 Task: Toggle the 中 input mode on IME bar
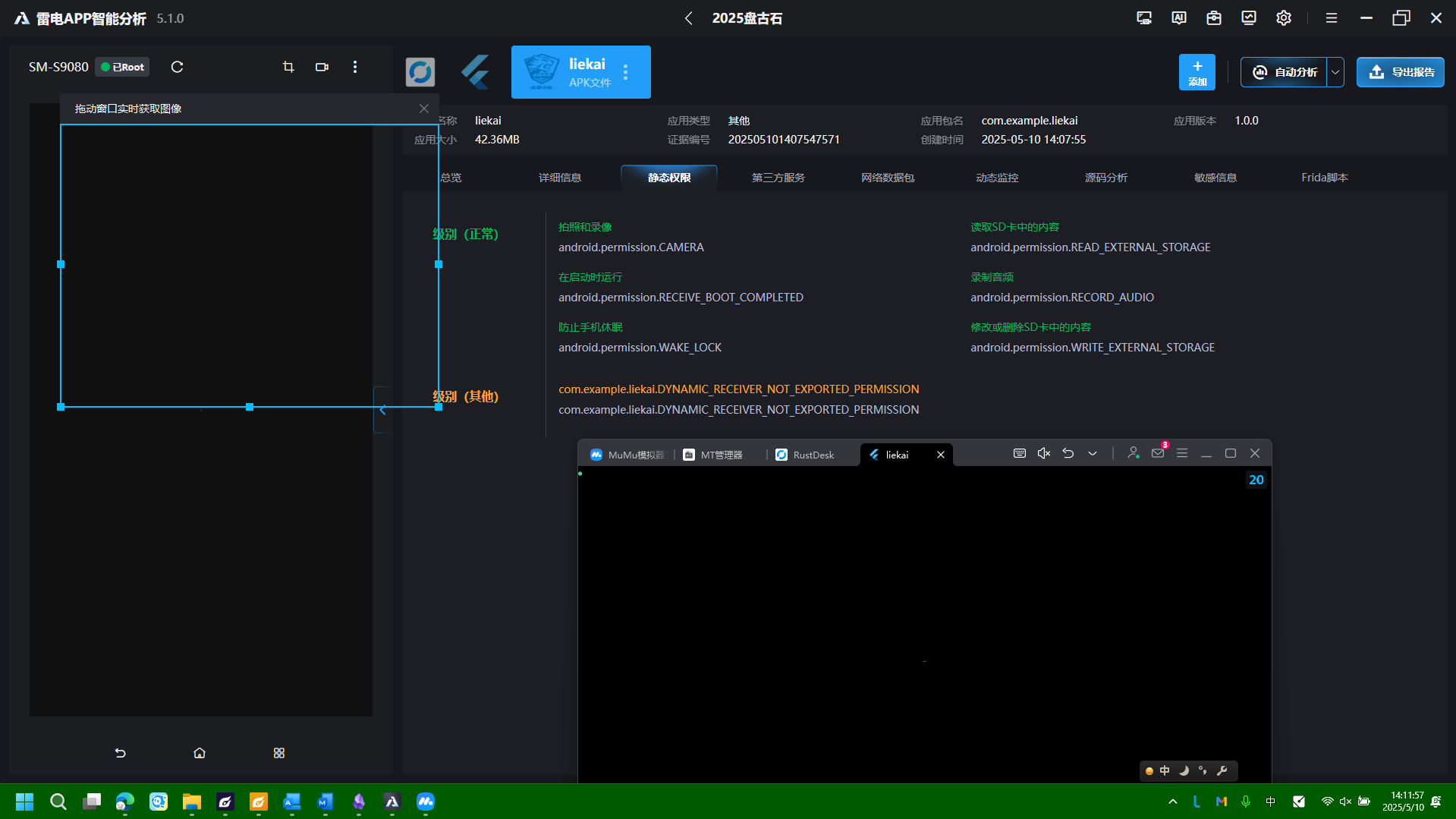click(x=1165, y=770)
